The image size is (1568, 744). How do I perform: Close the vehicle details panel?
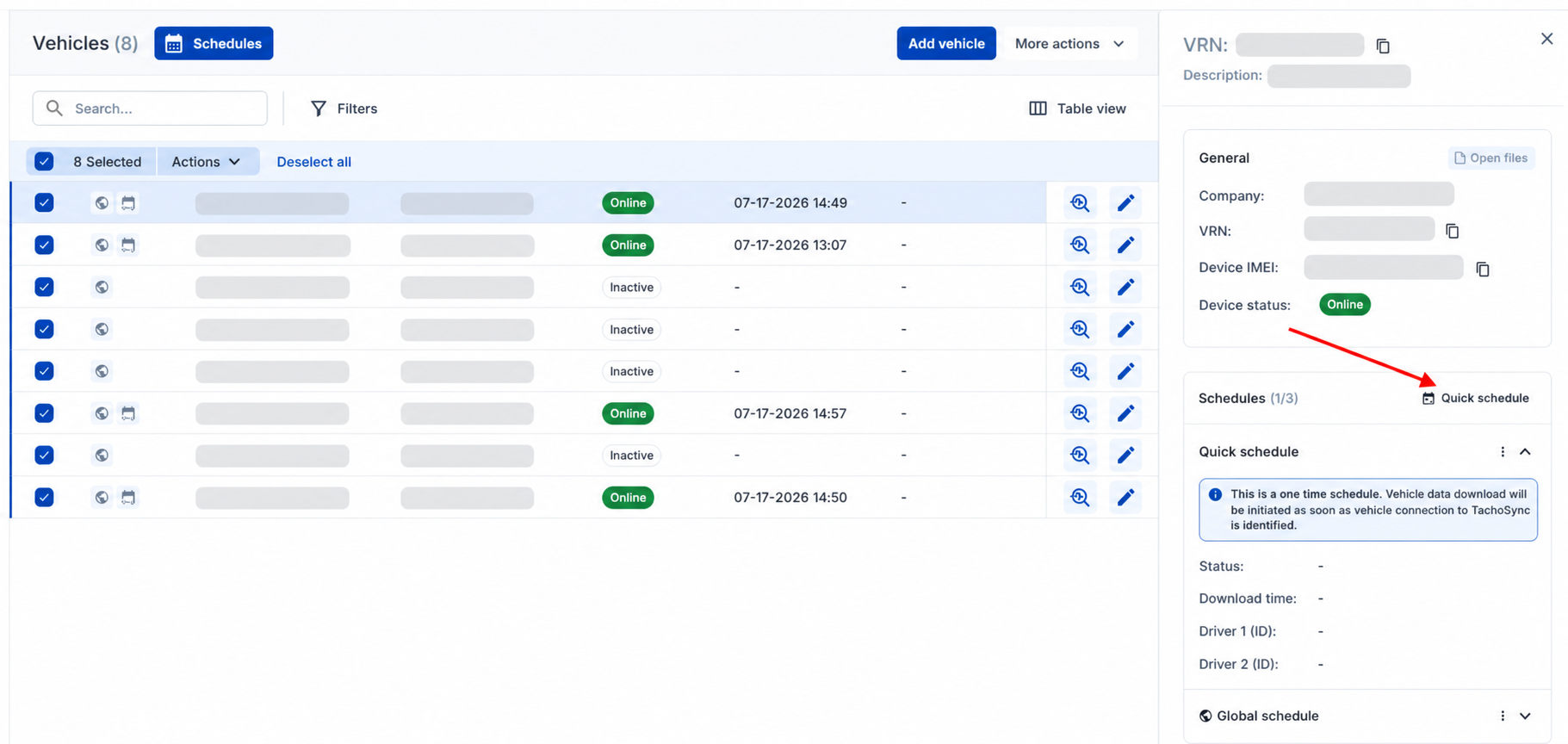coord(1546,39)
